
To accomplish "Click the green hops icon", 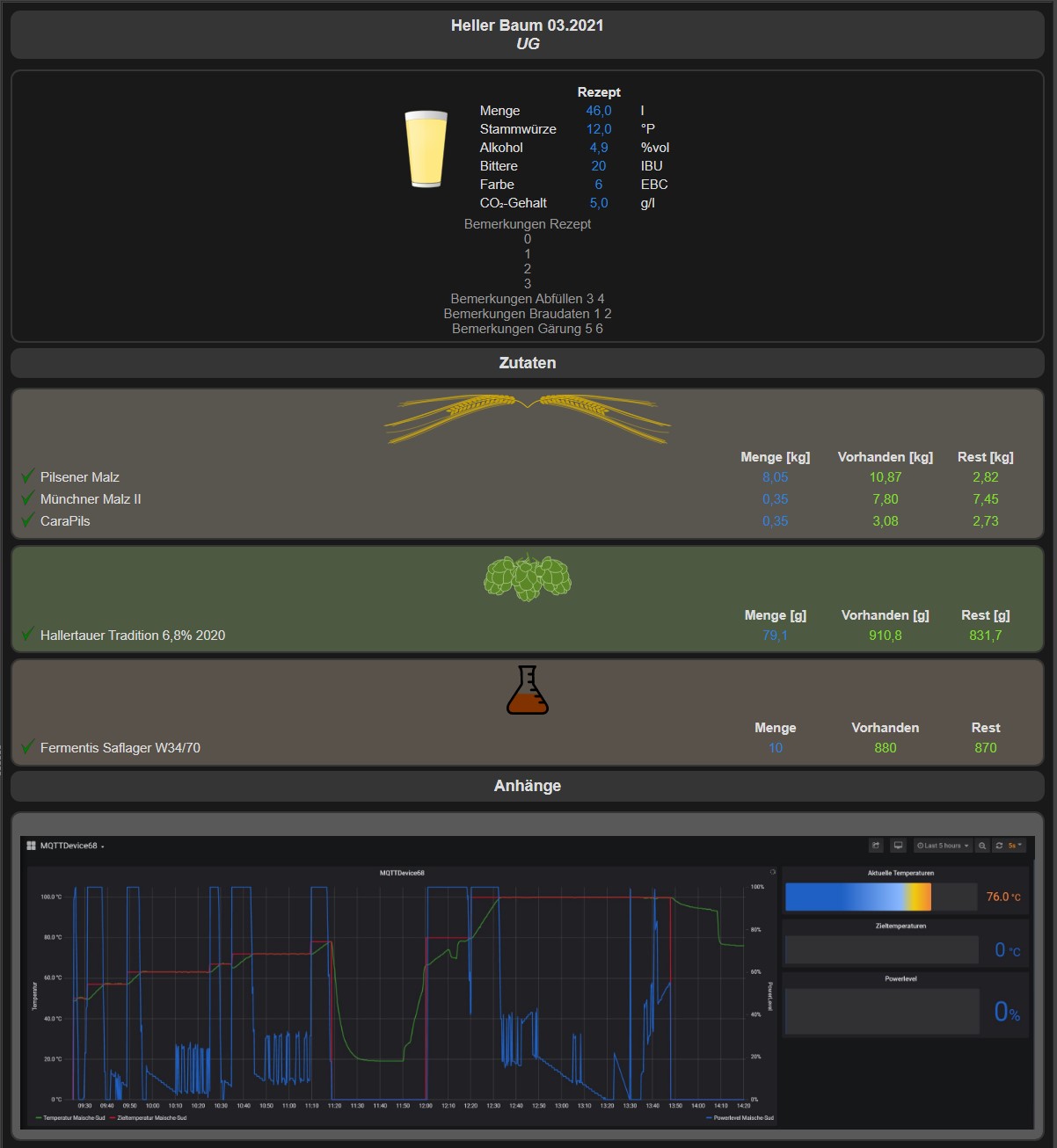I will coord(528,578).
